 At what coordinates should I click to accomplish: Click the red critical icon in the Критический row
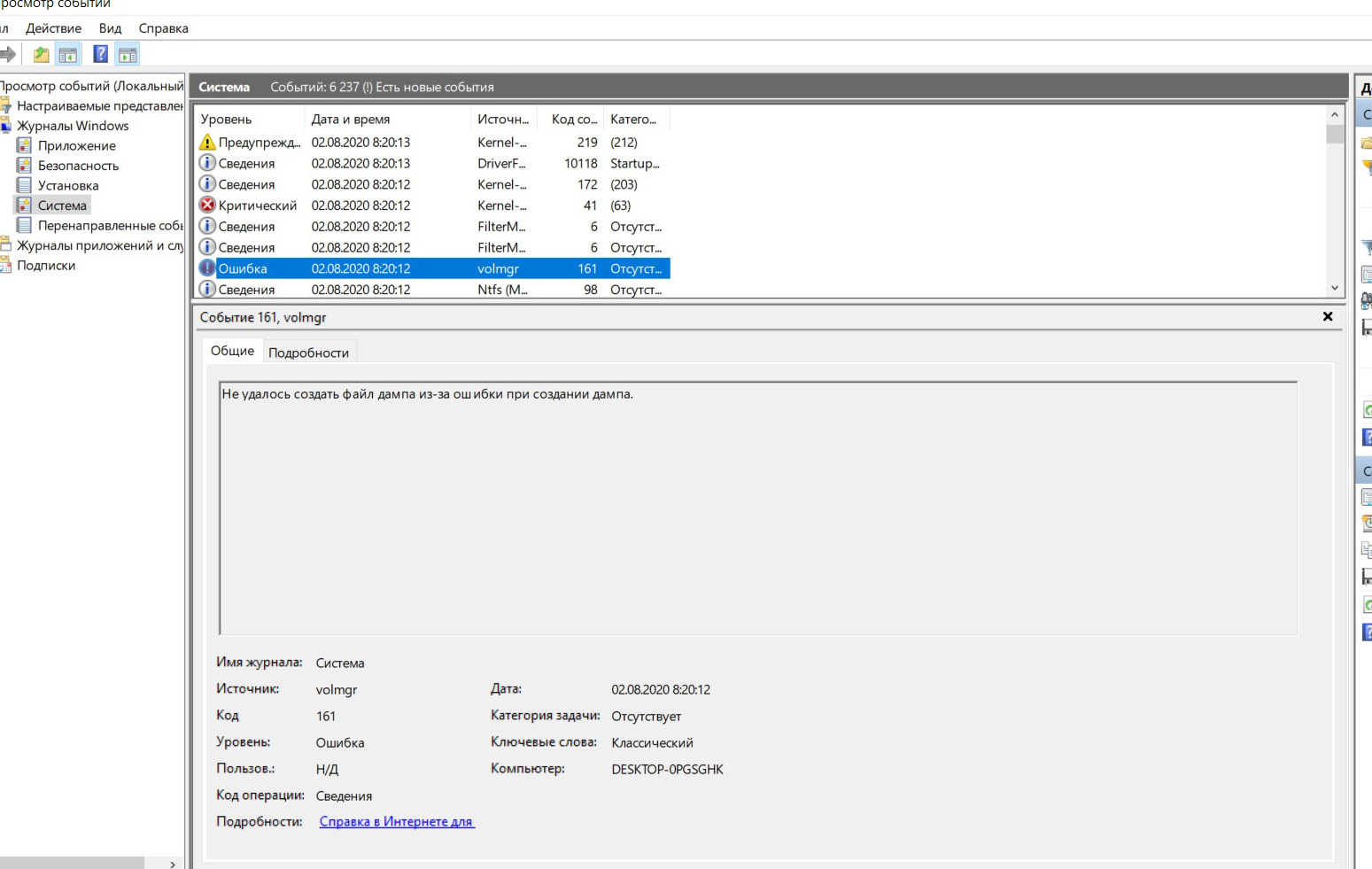point(207,206)
